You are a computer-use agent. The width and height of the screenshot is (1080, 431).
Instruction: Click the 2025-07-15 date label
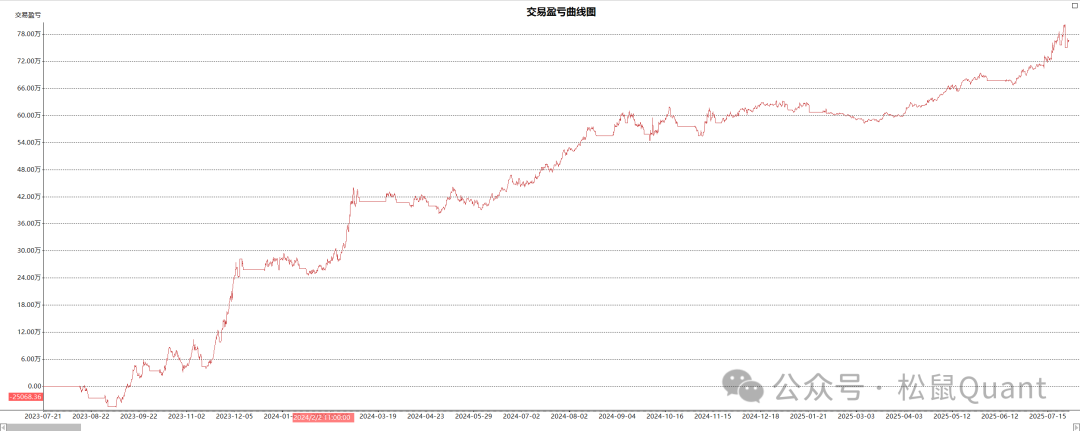pos(1050,416)
